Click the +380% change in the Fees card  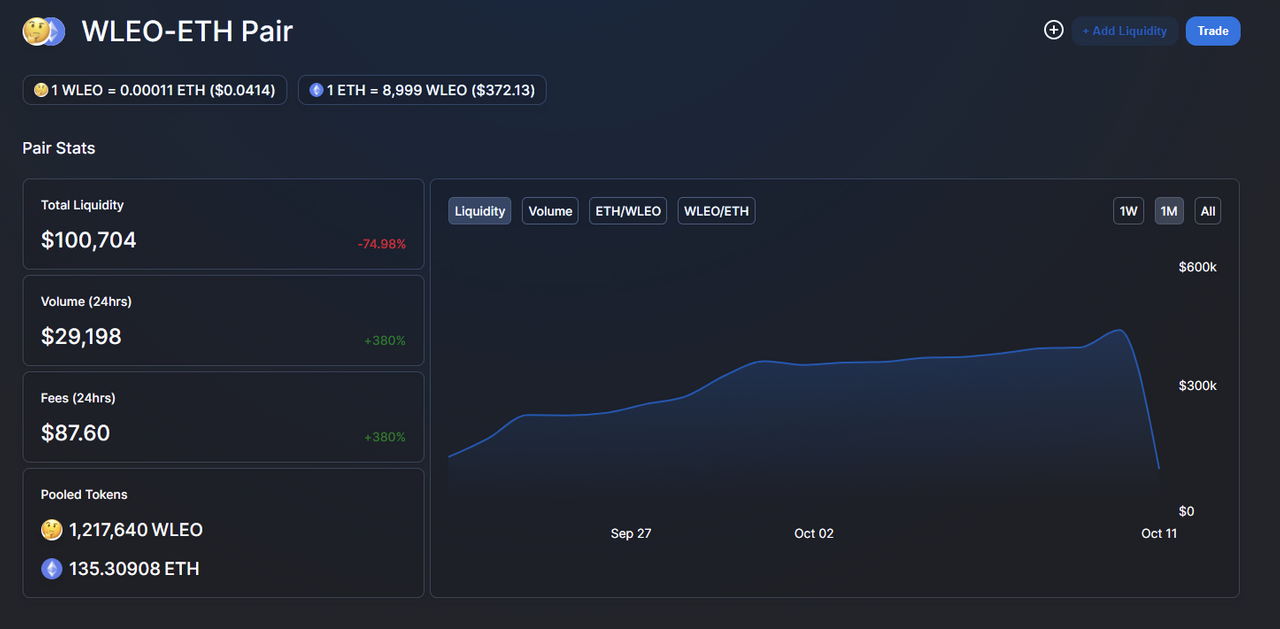click(385, 437)
